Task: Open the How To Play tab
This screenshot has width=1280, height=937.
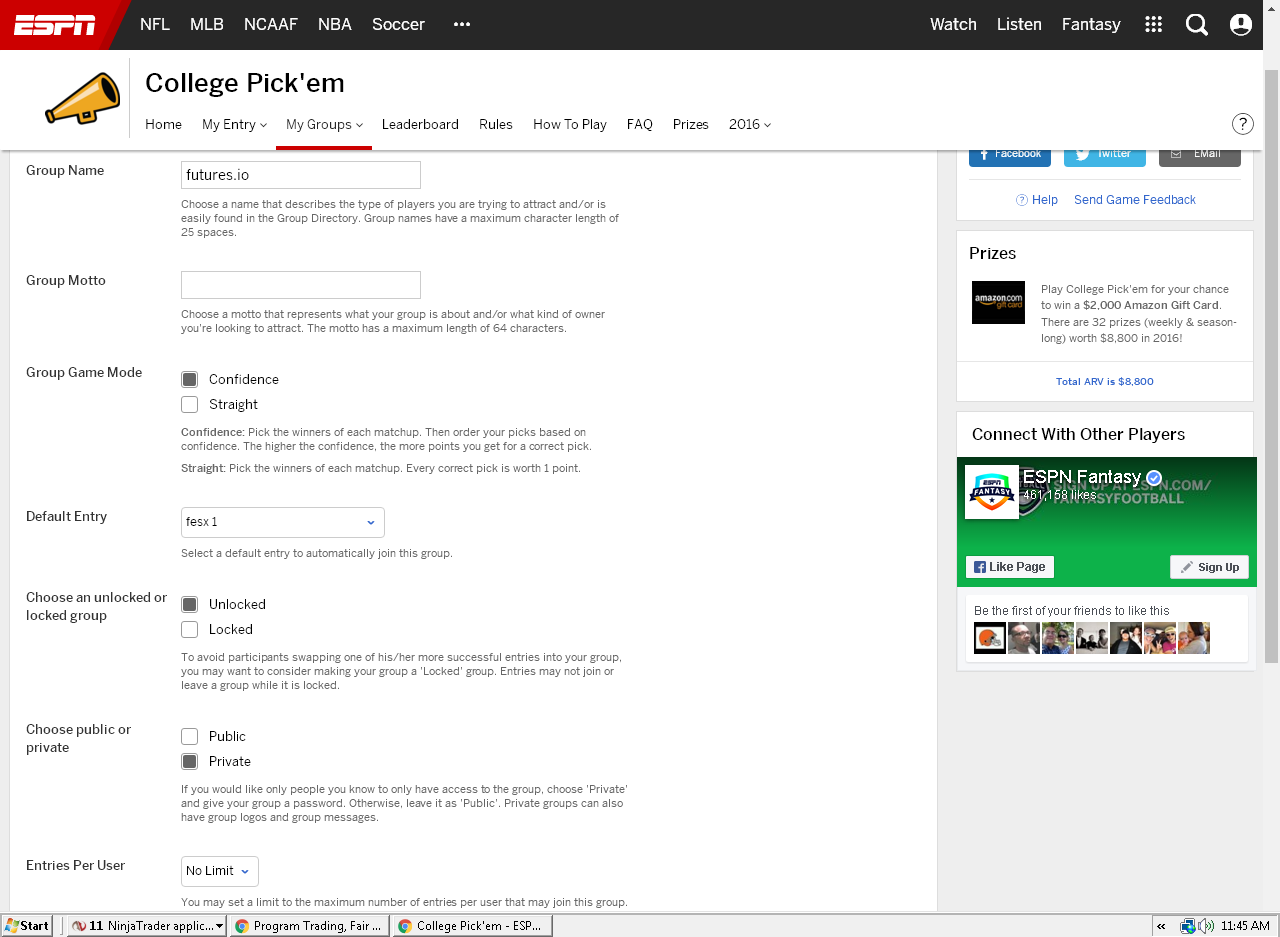Action: tap(570, 124)
